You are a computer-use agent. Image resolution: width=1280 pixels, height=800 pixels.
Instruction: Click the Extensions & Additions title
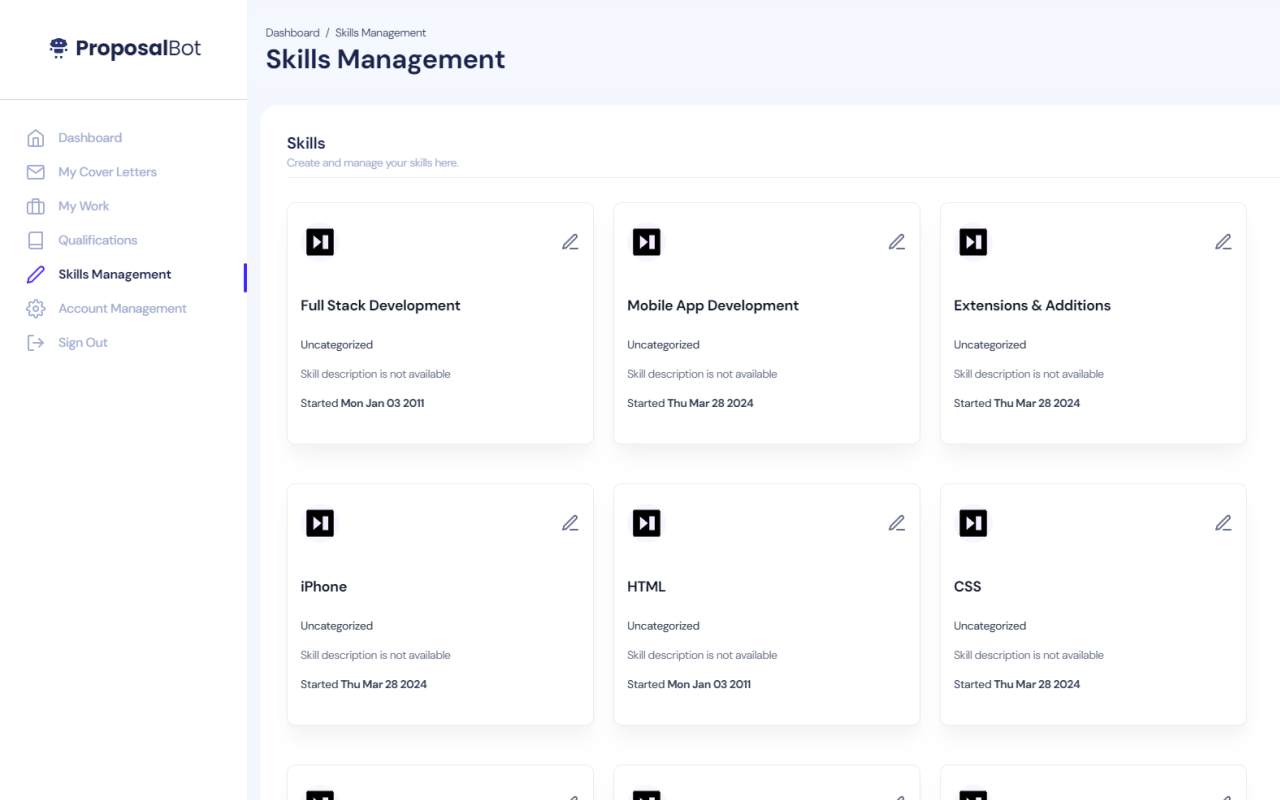tap(1032, 306)
